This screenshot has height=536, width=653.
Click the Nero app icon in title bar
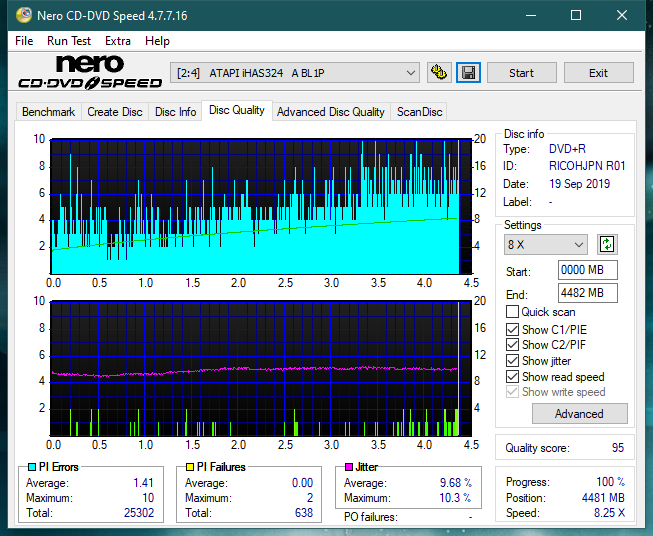click(24, 15)
